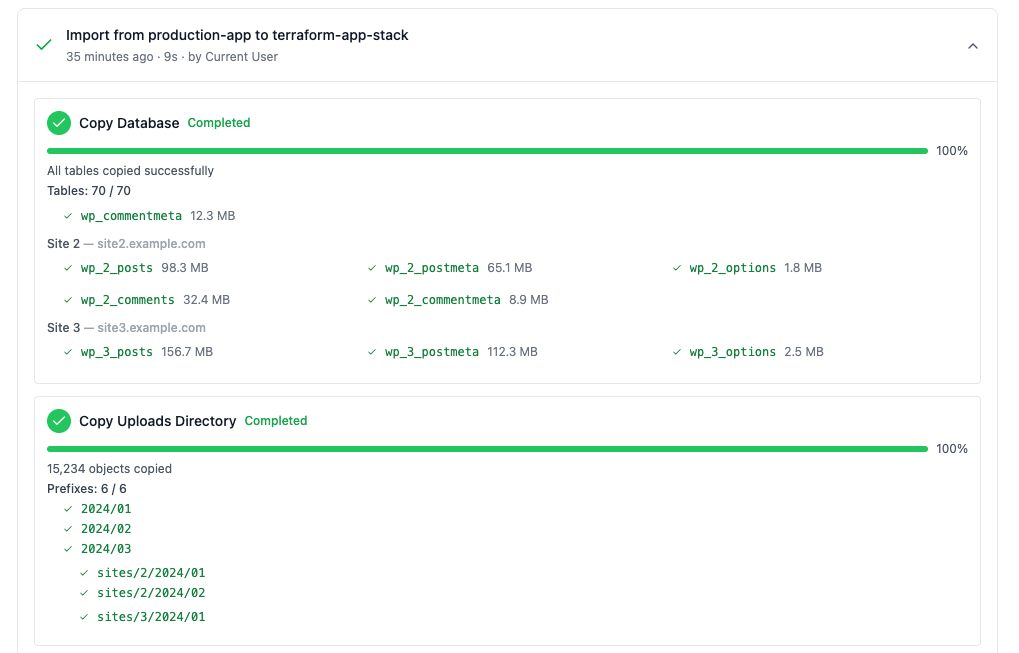Open site3.example.com link
The height and width of the screenshot is (653, 1019).
151,327
